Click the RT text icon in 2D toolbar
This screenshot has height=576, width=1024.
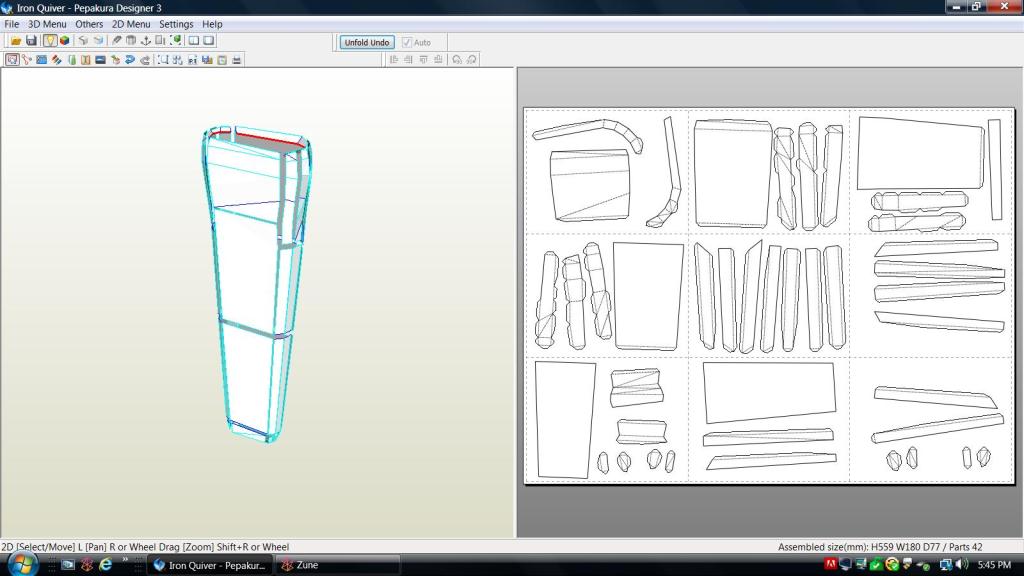click(x=192, y=59)
